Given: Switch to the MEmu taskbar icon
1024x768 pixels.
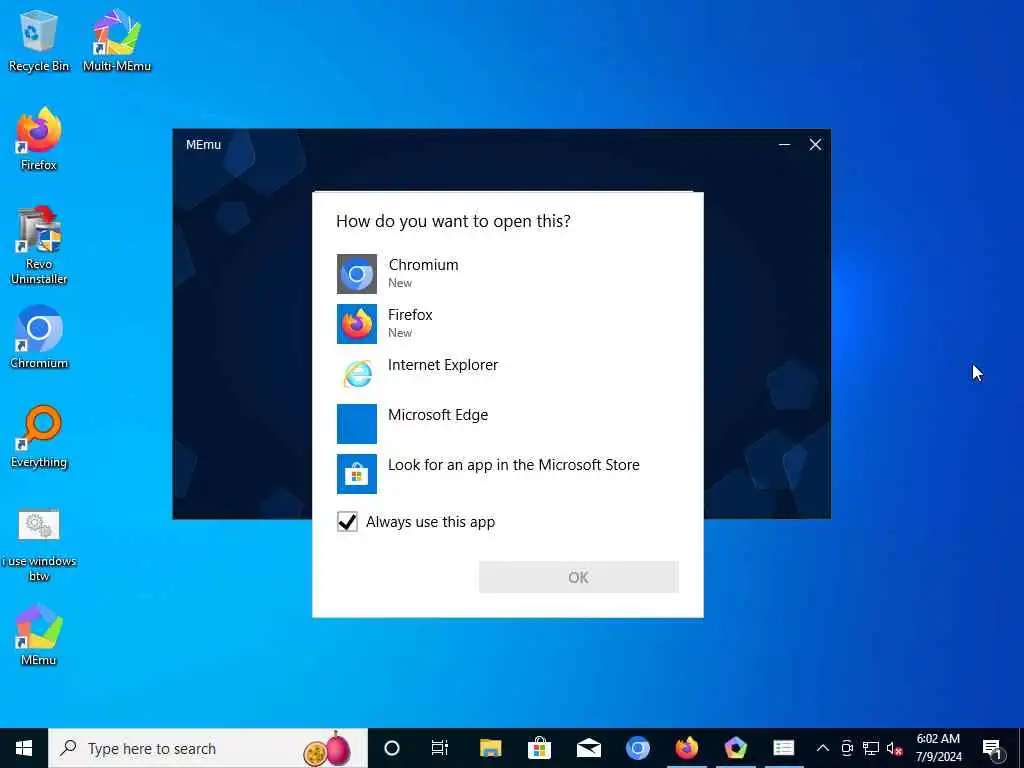Looking at the screenshot, I should coord(735,748).
